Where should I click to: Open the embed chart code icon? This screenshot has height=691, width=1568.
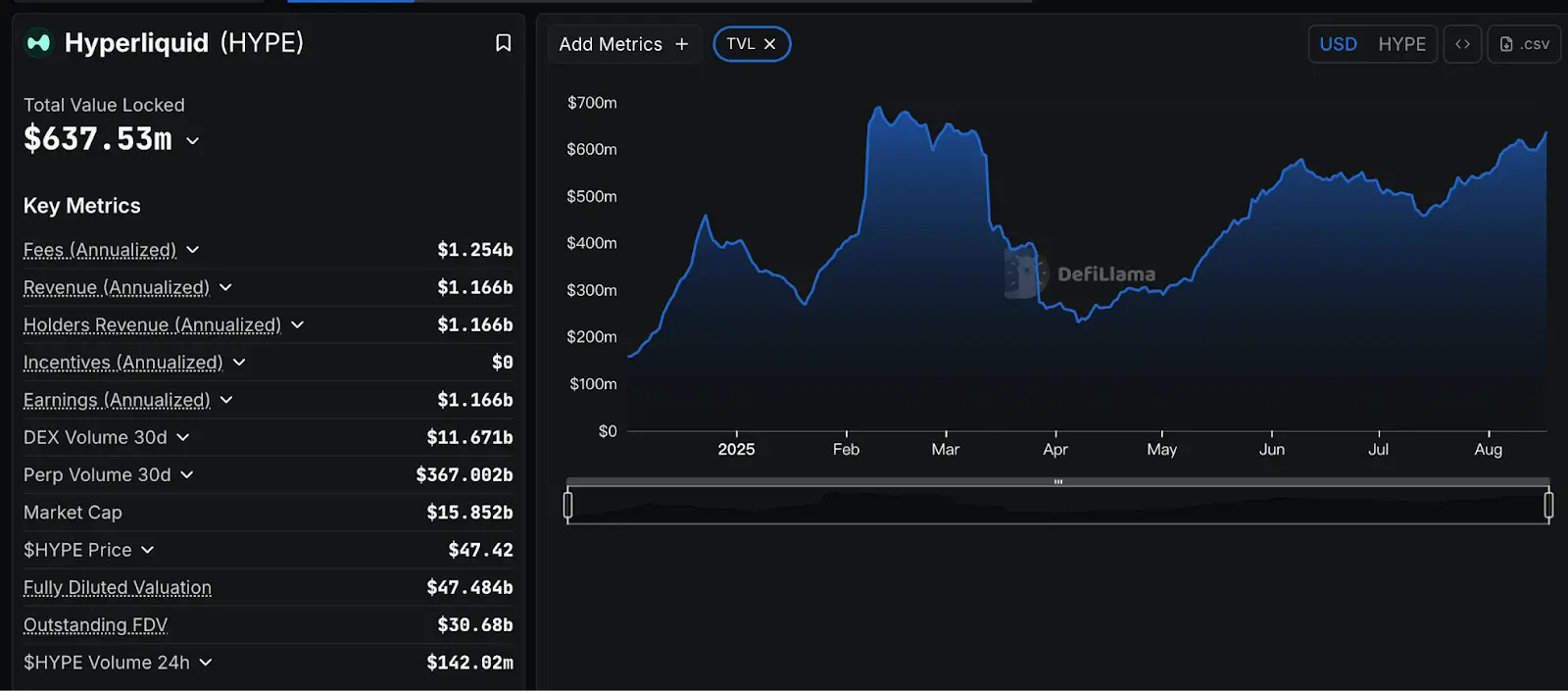click(1462, 44)
